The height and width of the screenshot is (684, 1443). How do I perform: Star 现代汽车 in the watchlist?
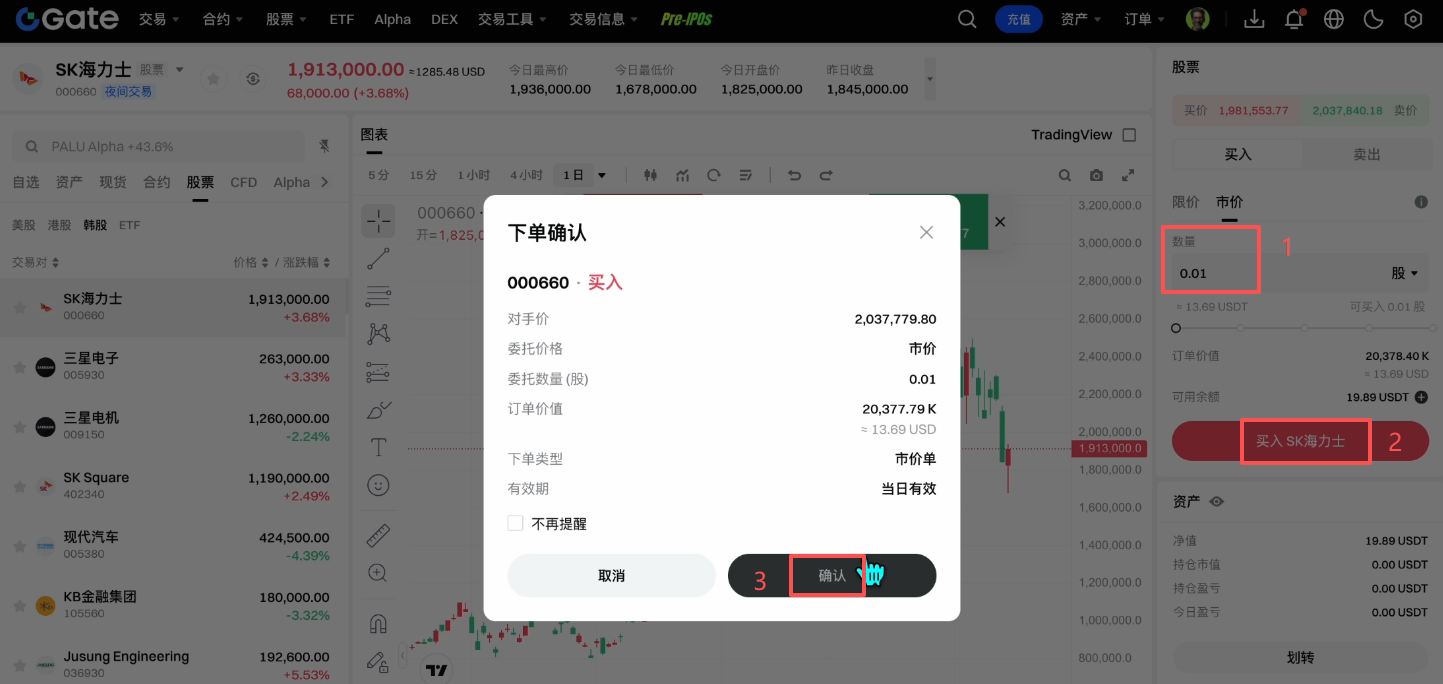19,546
